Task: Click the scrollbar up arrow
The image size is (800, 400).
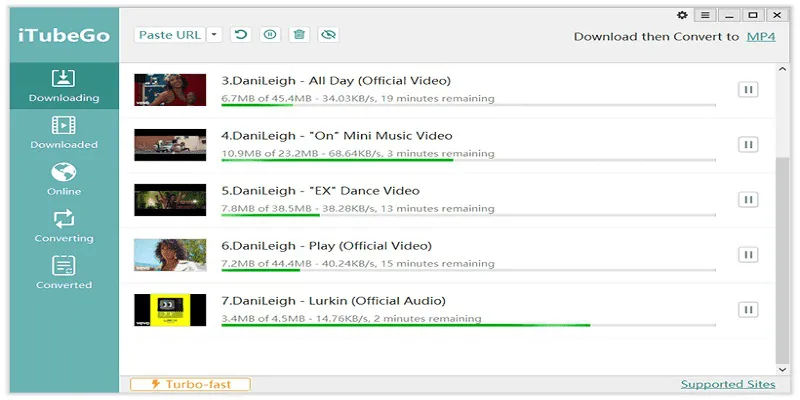Action: click(782, 69)
